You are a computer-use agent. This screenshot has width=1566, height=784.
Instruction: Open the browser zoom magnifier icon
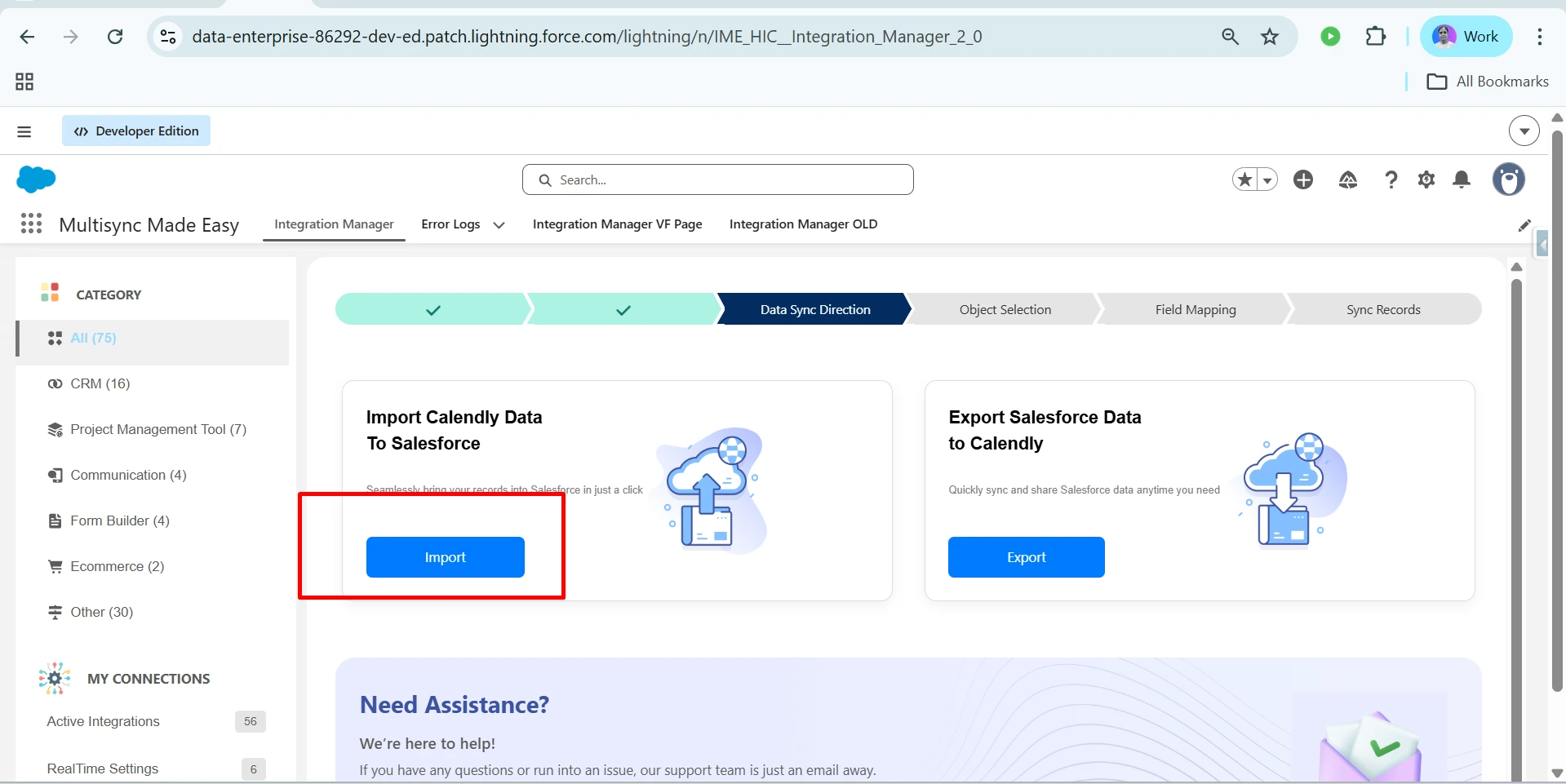tap(1230, 37)
